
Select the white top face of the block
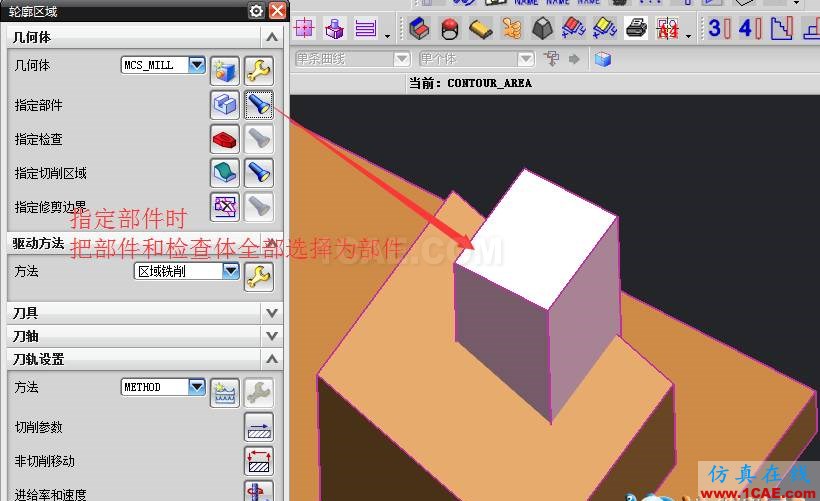coord(536,238)
